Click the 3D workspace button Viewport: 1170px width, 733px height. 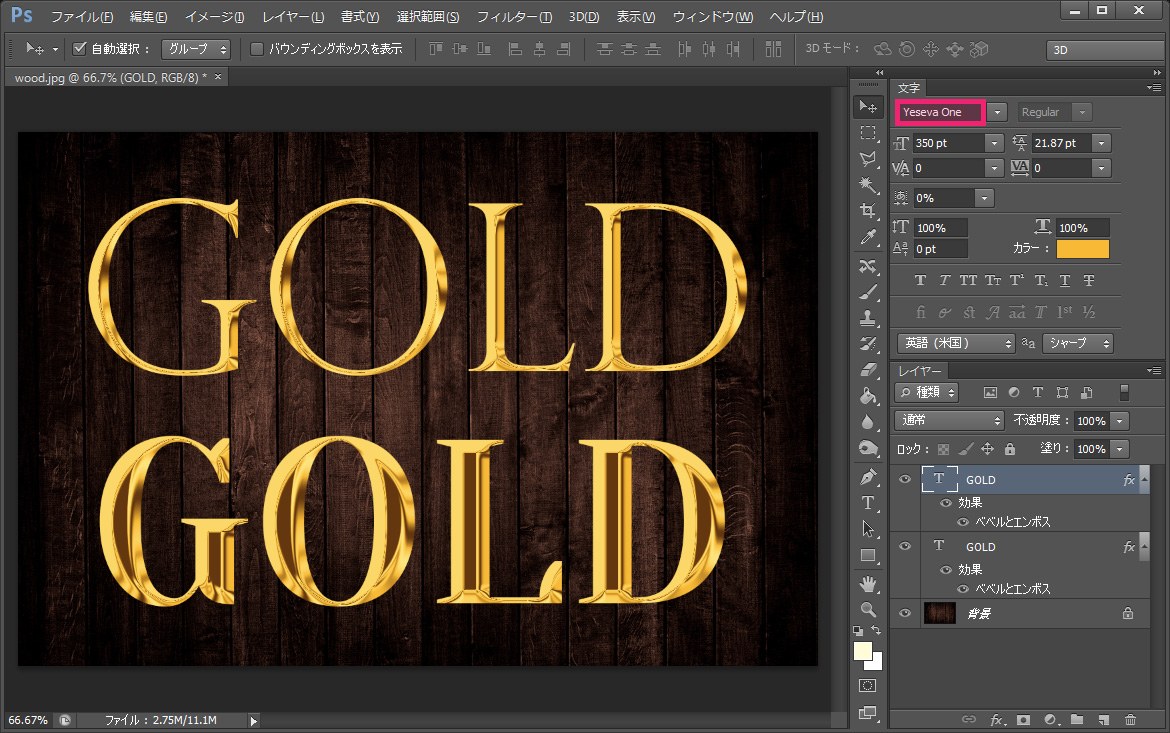[x=1104, y=49]
